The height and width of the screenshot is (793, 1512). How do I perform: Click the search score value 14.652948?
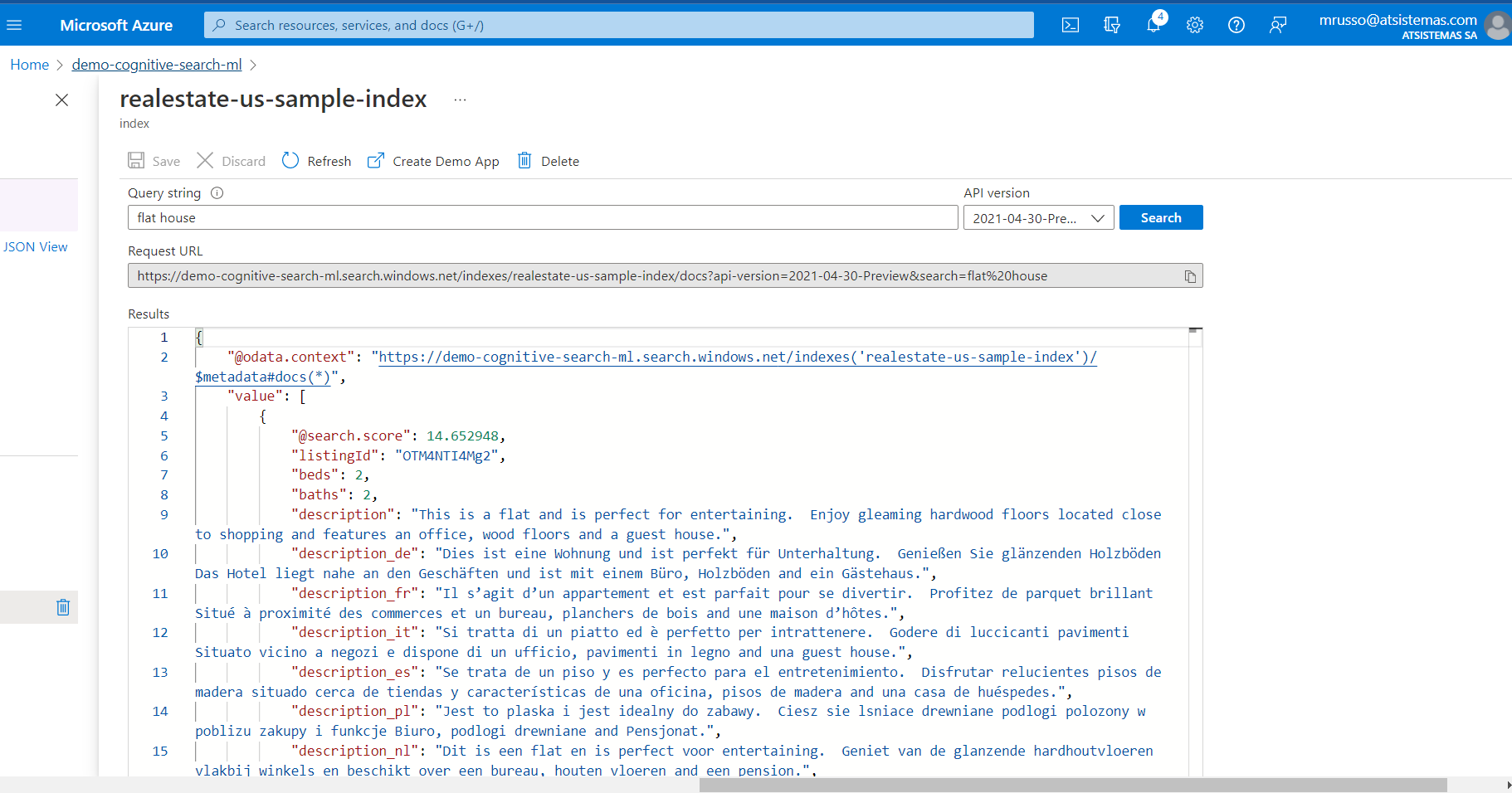click(462, 435)
